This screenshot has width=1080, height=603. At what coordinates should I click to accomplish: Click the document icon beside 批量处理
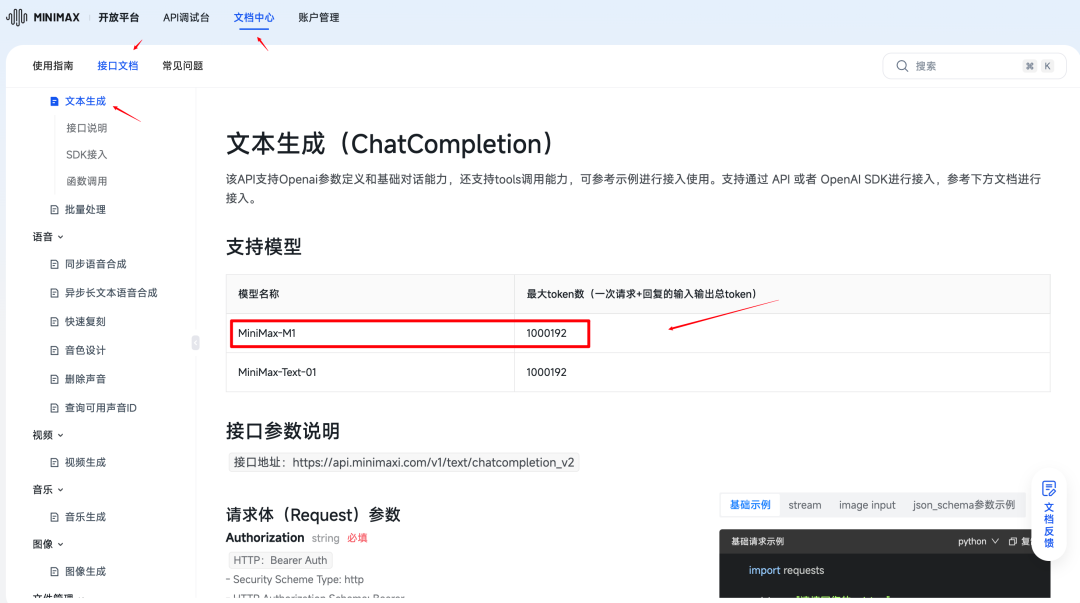tap(54, 209)
